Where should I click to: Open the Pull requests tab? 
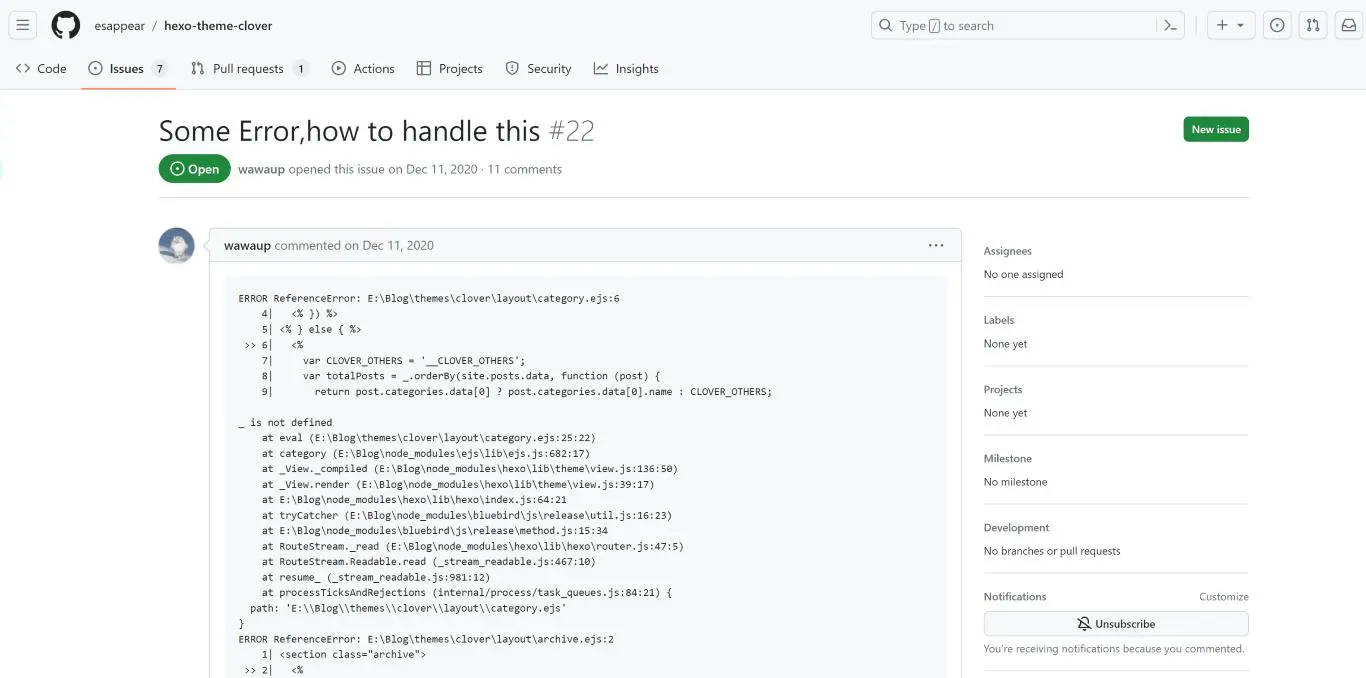[x=249, y=69]
